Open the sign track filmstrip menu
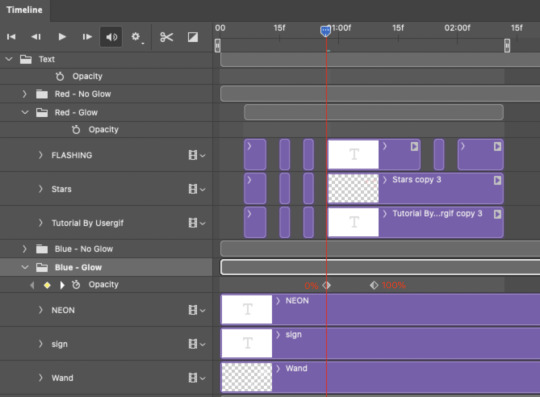 (x=197, y=344)
